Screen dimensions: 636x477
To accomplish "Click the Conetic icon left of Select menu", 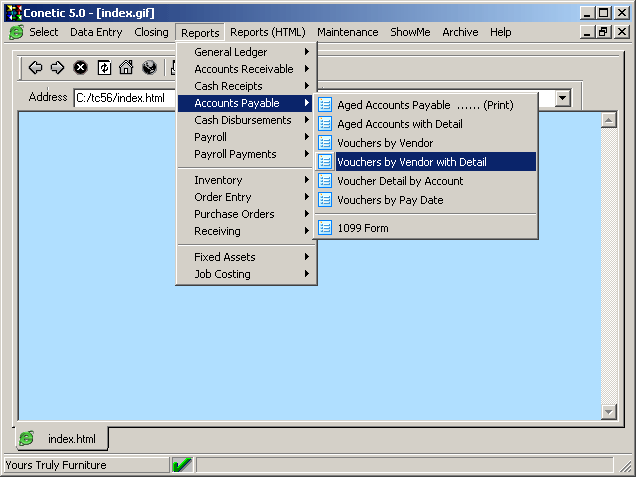I will point(16,32).
